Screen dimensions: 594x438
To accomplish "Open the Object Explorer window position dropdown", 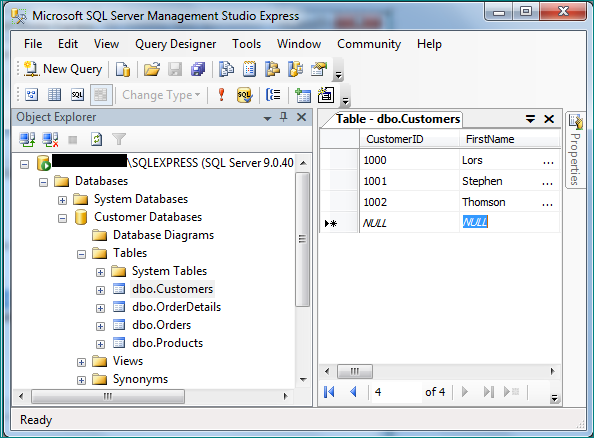I will click(x=267, y=118).
